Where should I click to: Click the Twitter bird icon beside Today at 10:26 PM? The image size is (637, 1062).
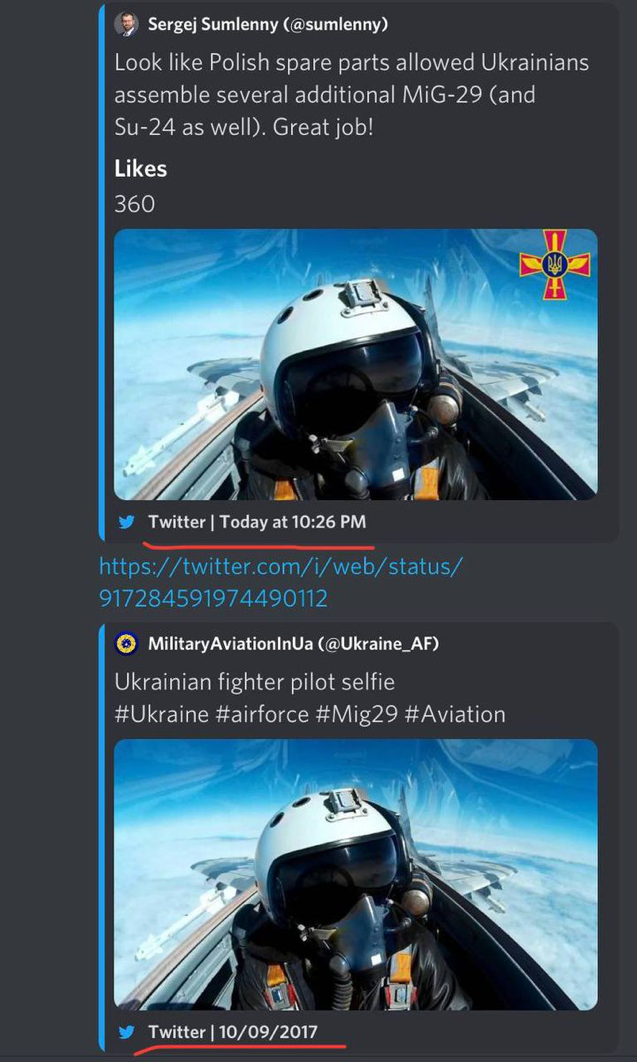tap(127, 522)
